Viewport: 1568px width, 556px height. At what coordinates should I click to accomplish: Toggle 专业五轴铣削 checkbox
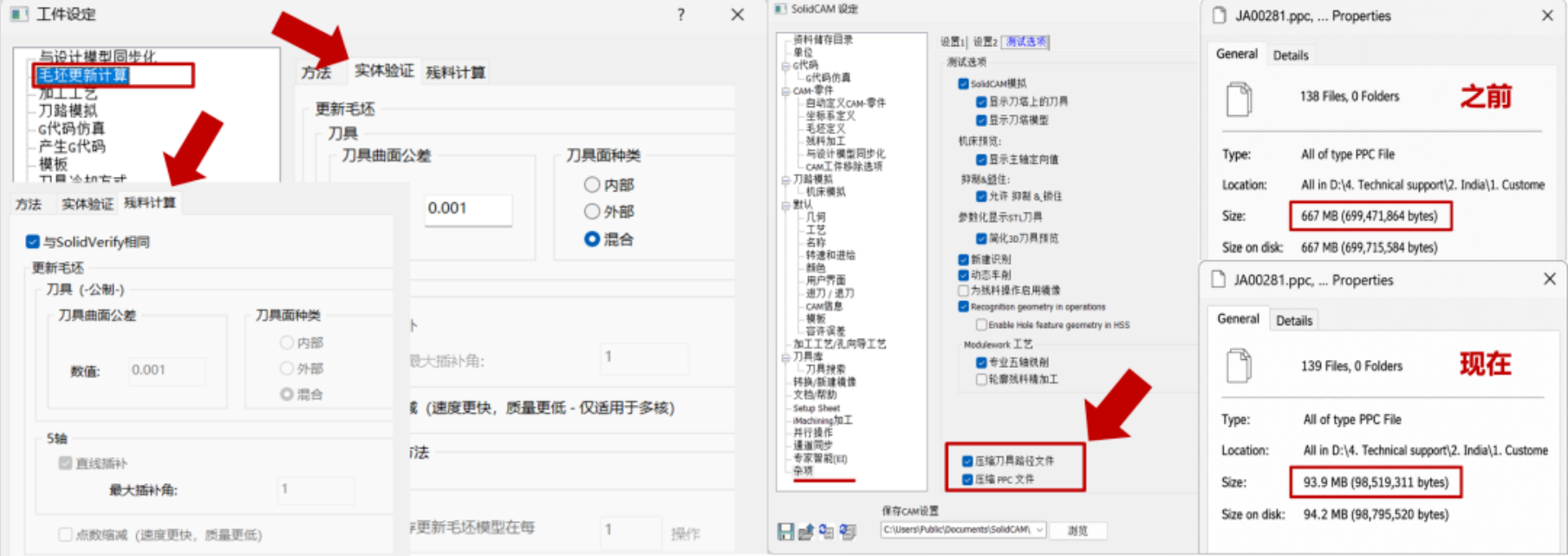click(981, 362)
